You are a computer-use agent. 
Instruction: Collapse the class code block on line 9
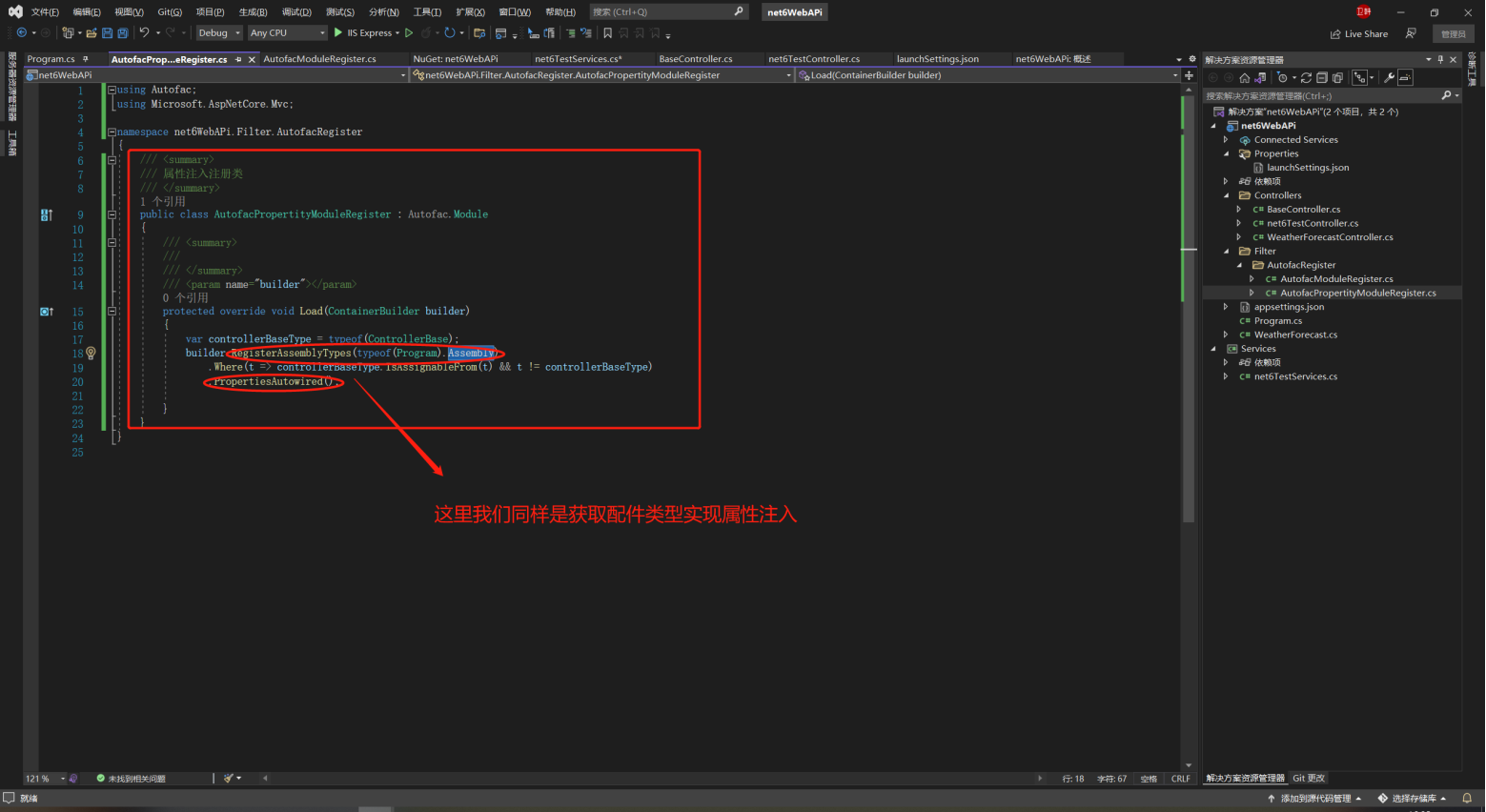pyautogui.click(x=112, y=215)
